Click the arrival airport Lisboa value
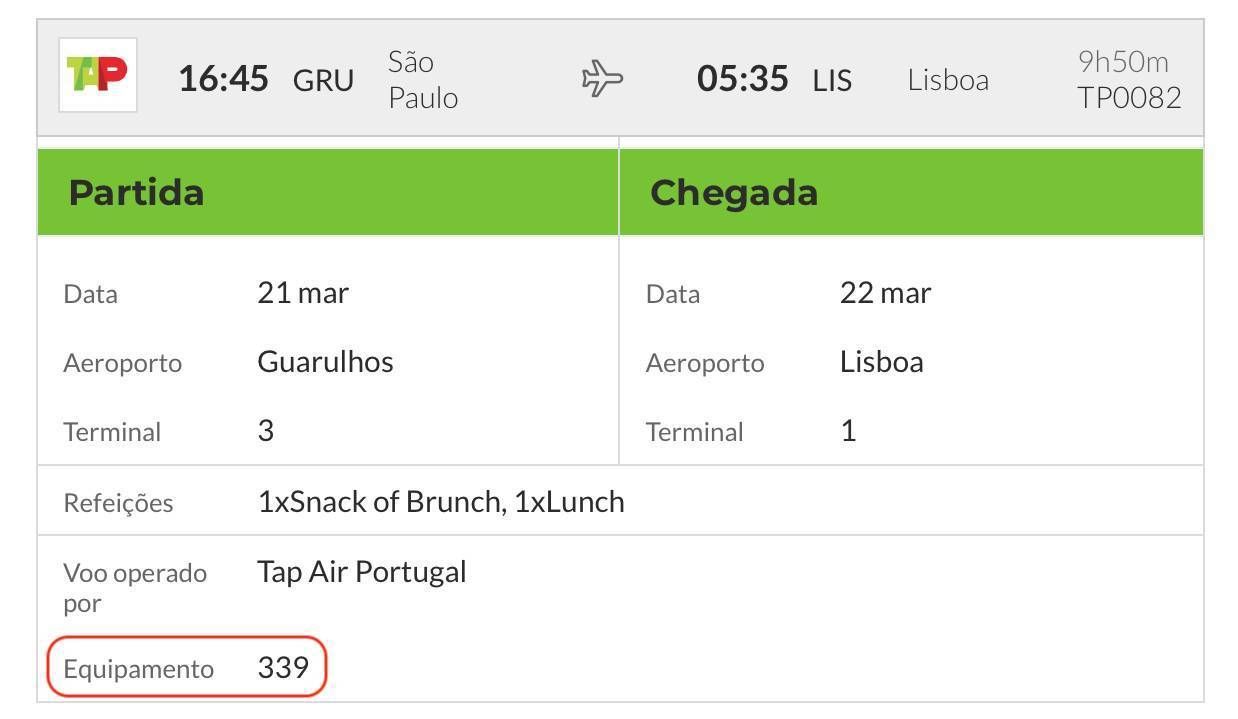The width and height of the screenshot is (1238, 719). point(882,362)
